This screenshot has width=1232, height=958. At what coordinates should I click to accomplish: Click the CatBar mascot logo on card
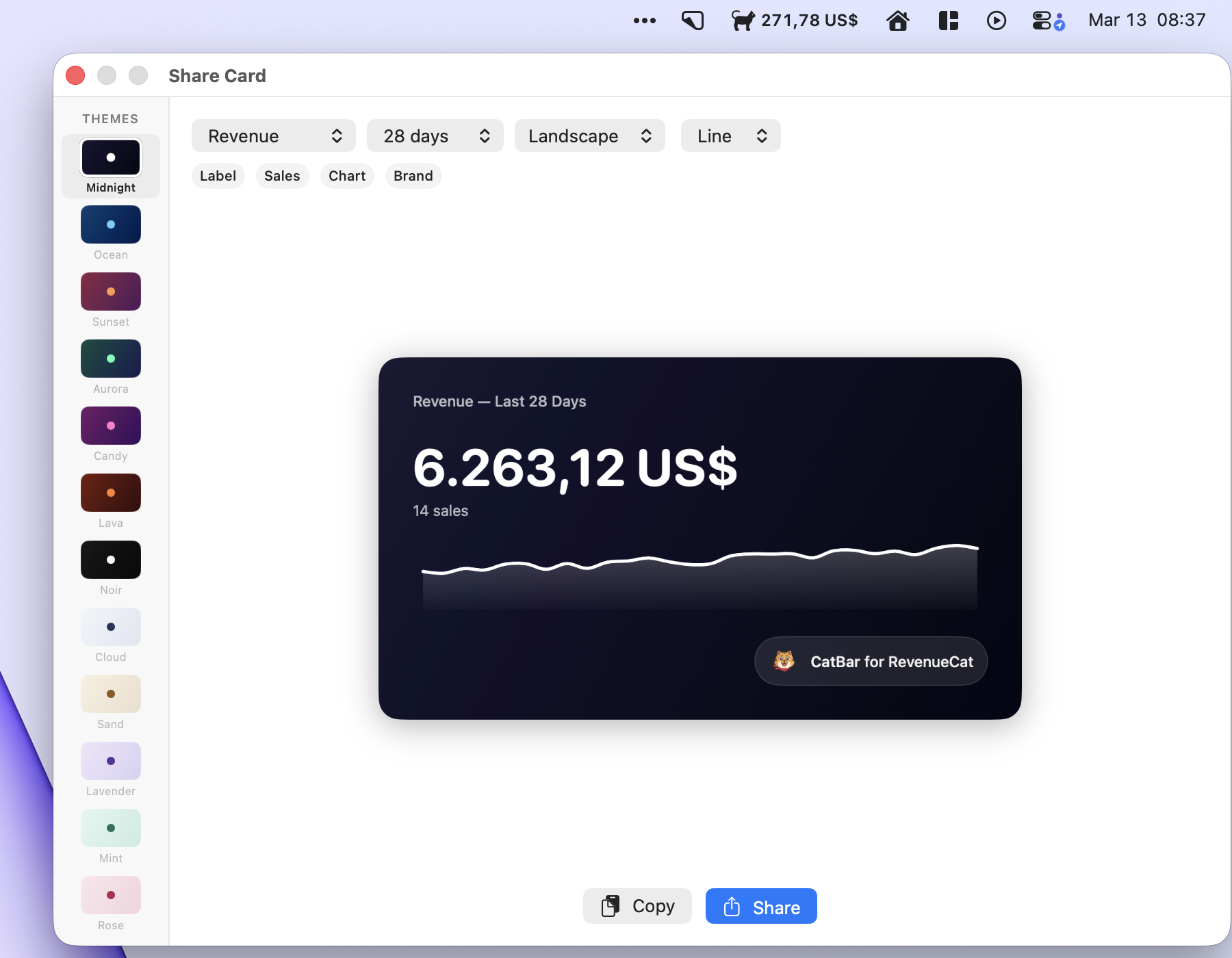(784, 661)
